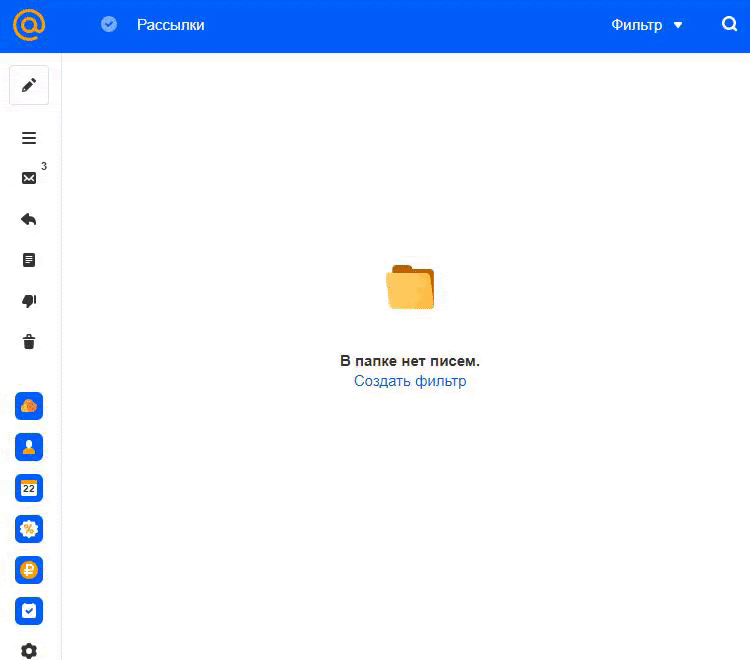This screenshot has width=750, height=660.
Task: Open the Spam thumbs-down folder
Action: pyautogui.click(x=29, y=301)
